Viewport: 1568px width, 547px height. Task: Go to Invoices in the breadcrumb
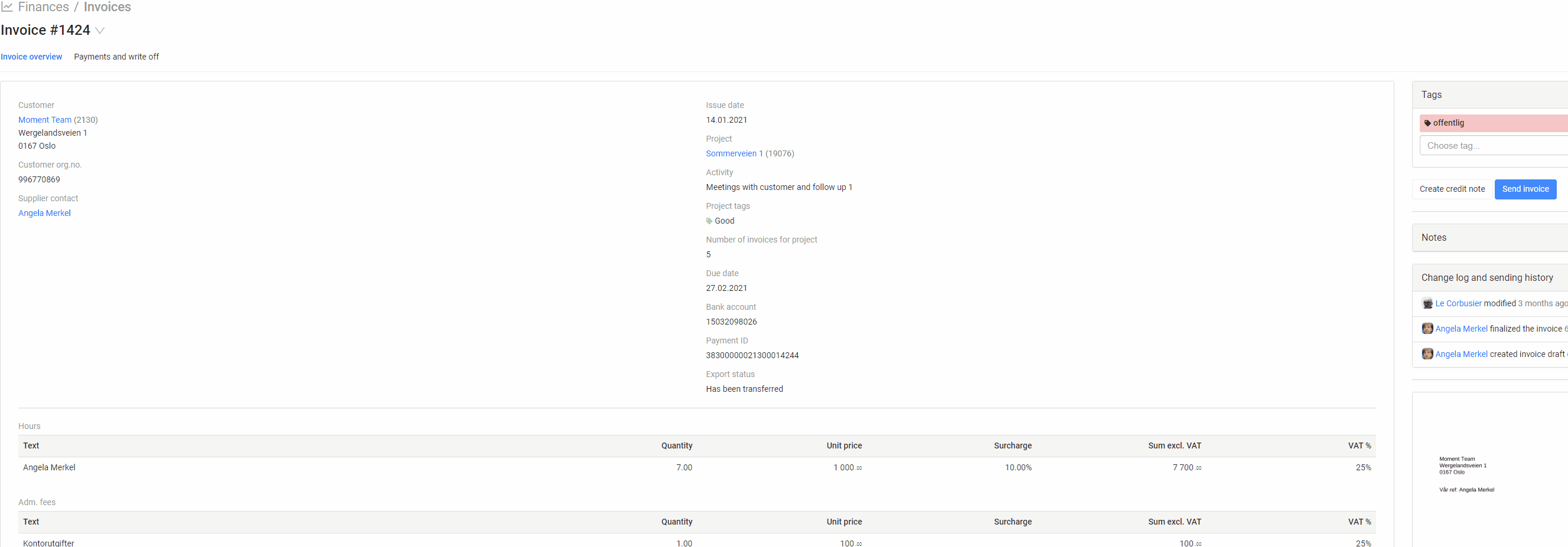(x=107, y=6)
